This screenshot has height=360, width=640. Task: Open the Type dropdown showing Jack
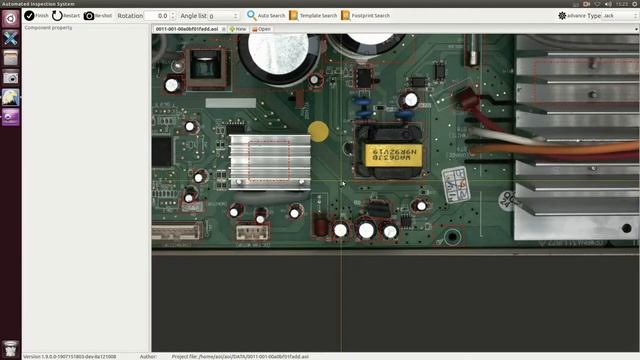click(x=620, y=16)
